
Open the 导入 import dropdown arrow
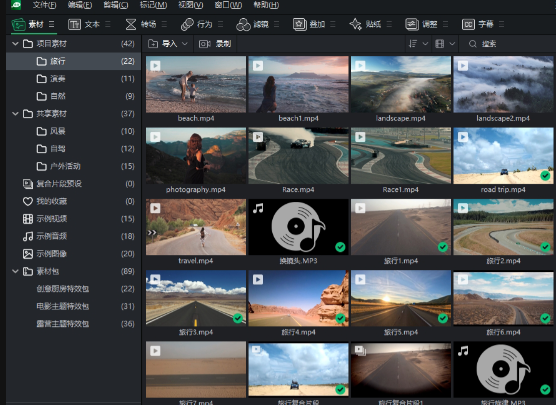pos(184,44)
